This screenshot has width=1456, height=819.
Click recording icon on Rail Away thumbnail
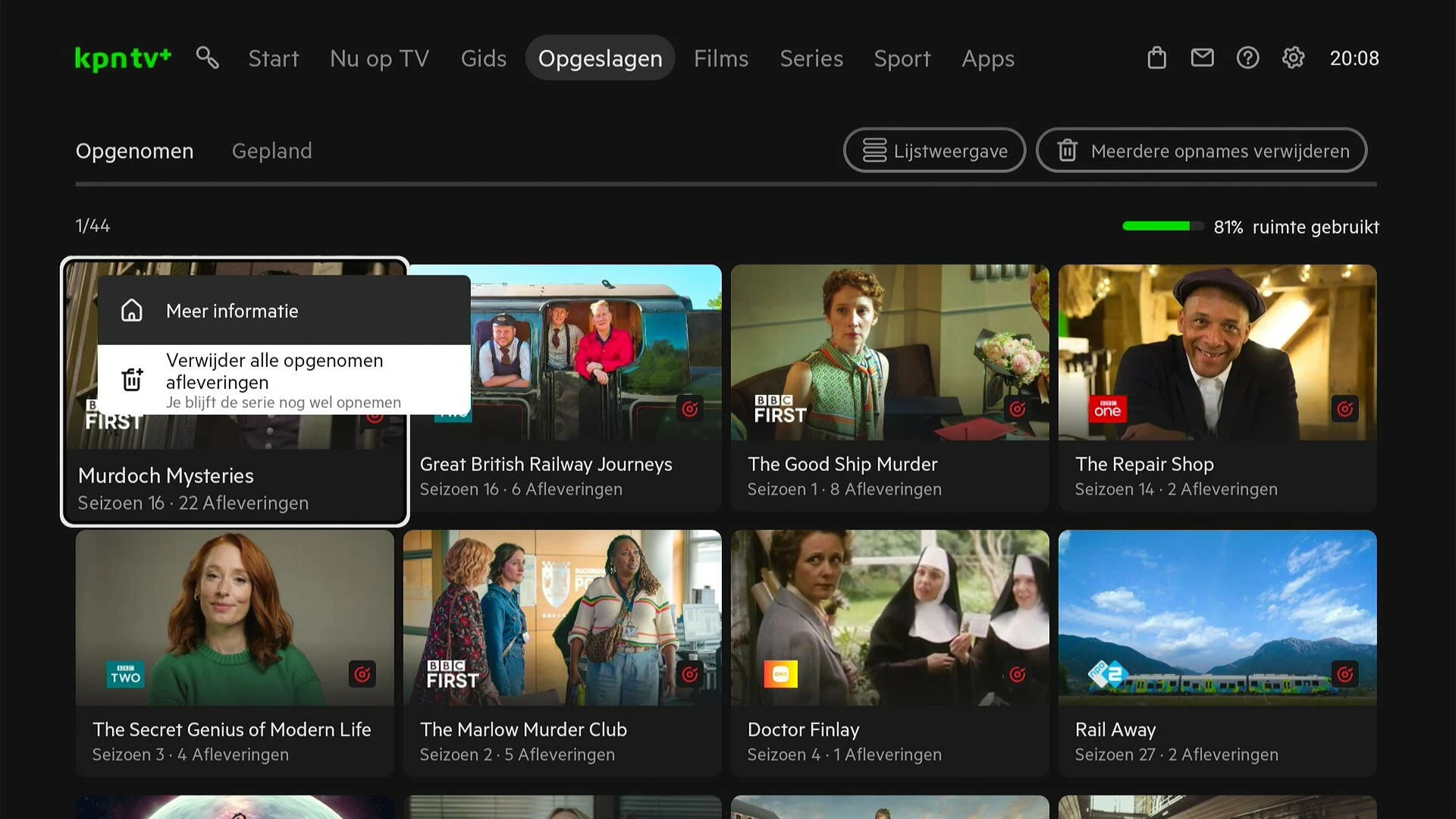[x=1345, y=674]
